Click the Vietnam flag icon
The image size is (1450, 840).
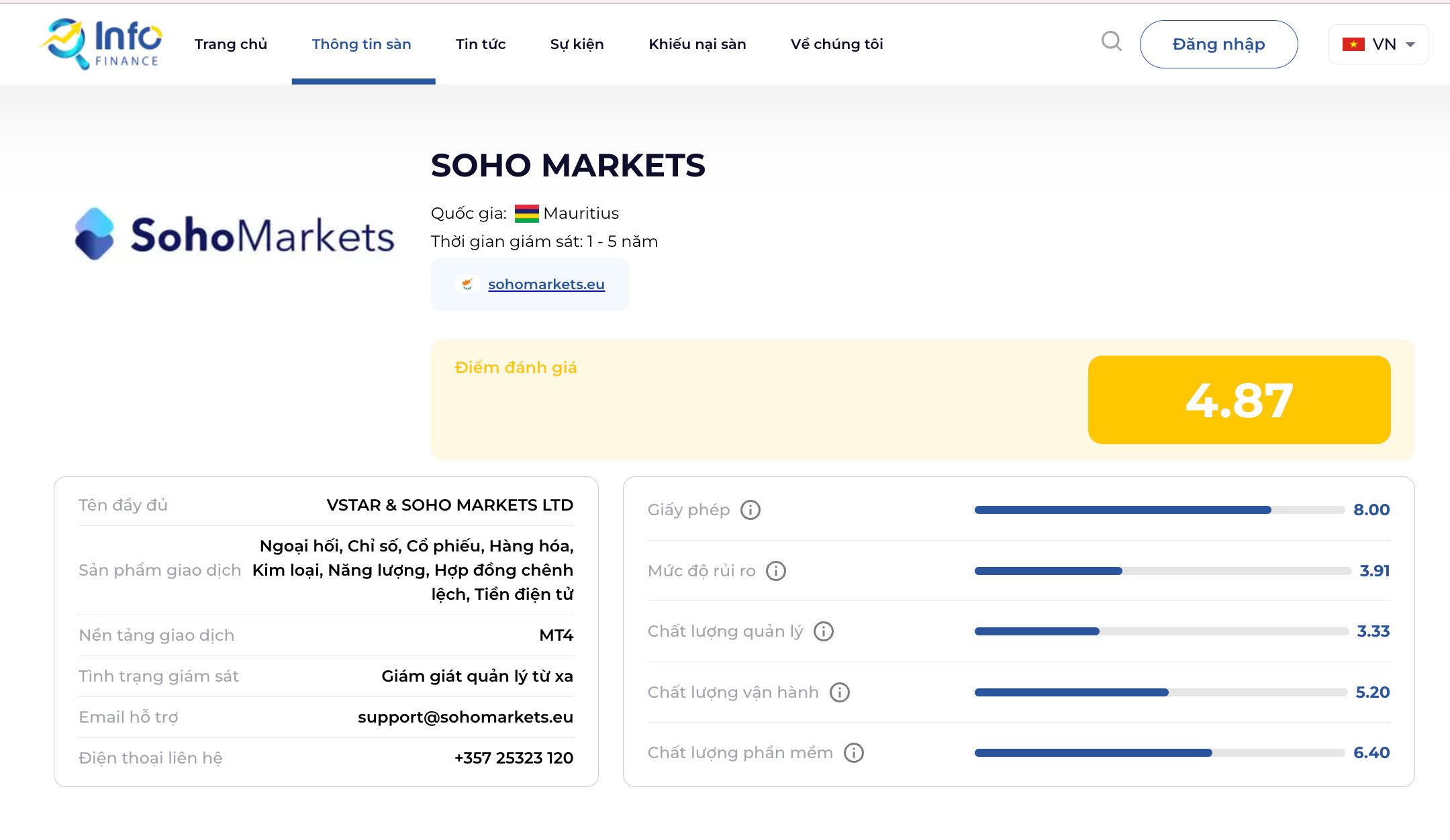coord(1353,44)
